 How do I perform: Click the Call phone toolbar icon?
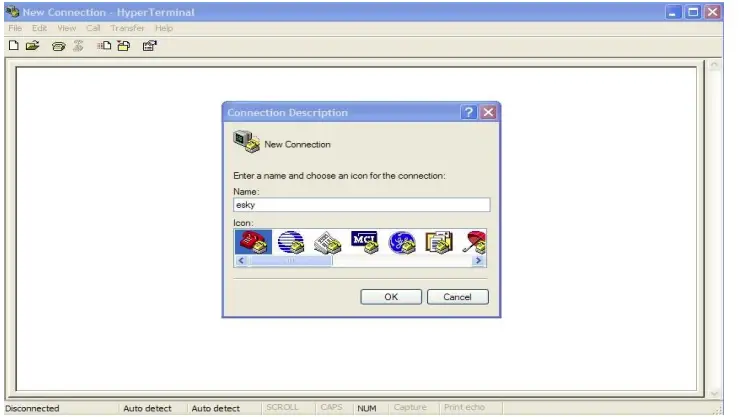(58, 46)
